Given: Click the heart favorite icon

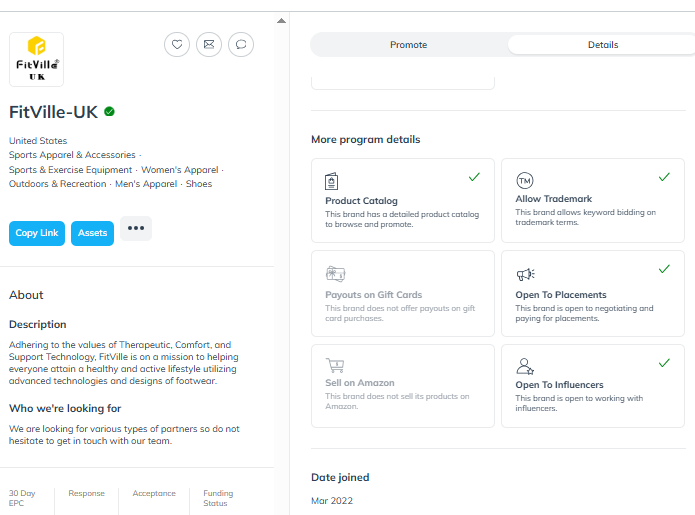Looking at the screenshot, I should click(x=177, y=45).
